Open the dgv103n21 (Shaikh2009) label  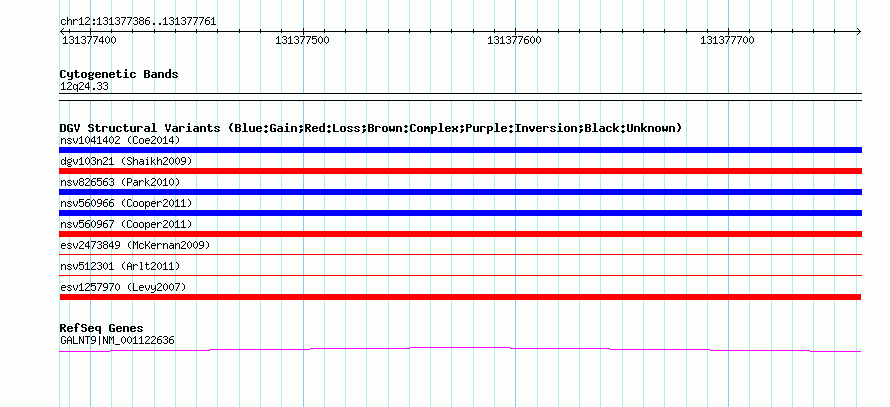(x=126, y=161)
